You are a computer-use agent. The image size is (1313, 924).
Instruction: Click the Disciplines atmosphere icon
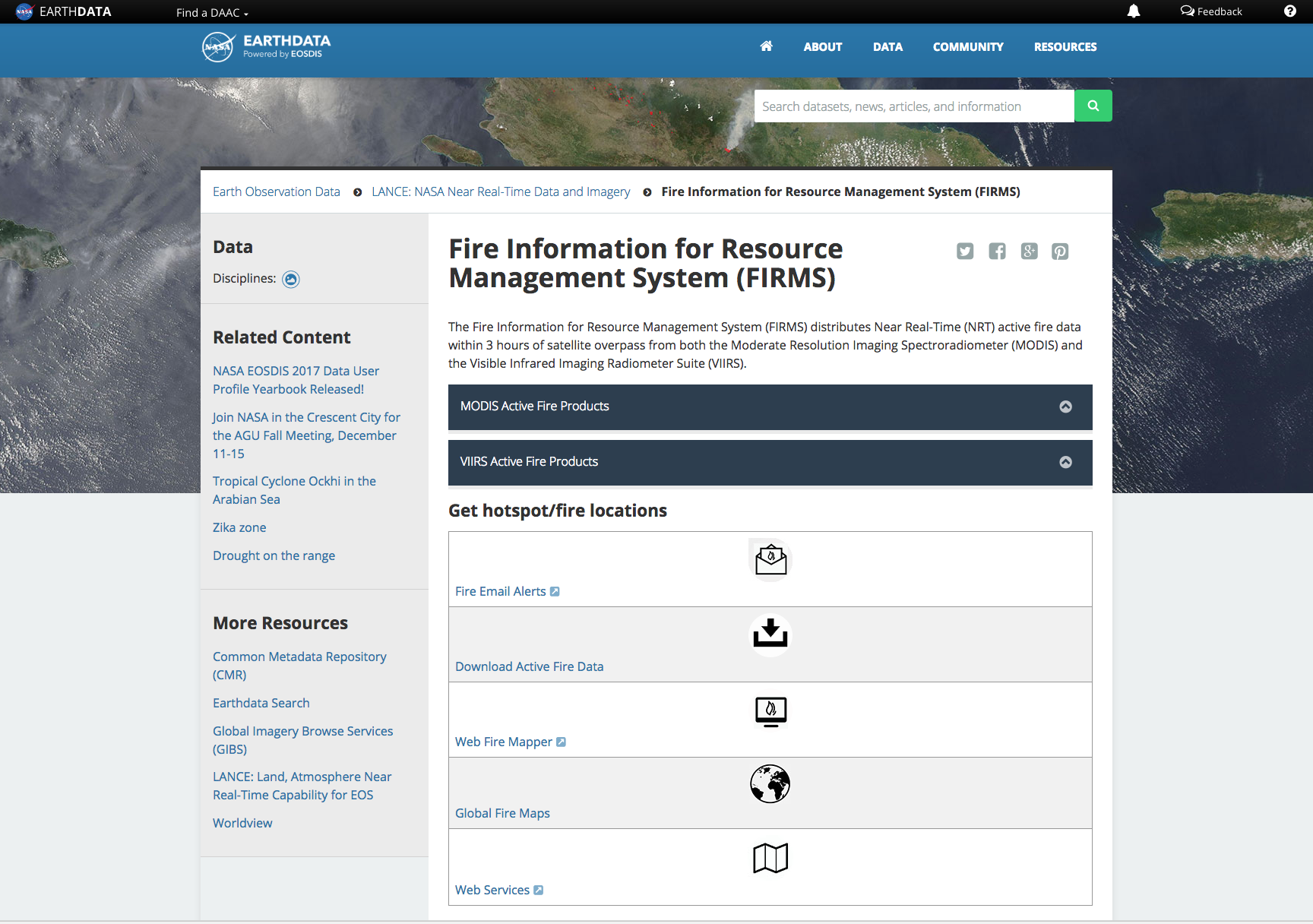point(291,279)
